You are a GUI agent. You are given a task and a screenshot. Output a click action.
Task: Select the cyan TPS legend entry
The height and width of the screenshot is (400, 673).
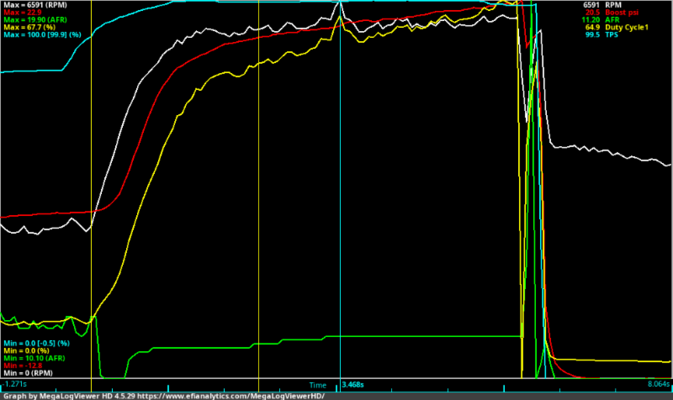pos(611,34)
